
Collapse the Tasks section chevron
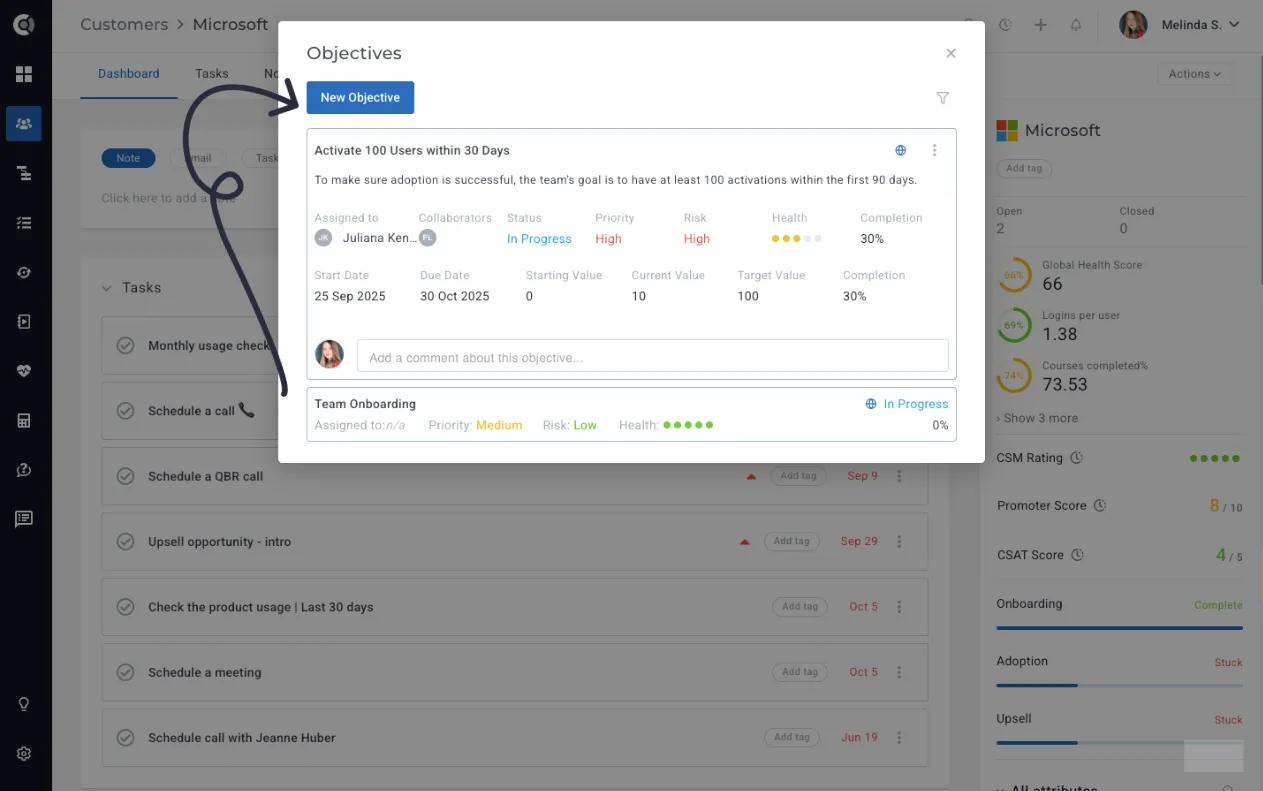pyautogui.click(x=106, y=288)
